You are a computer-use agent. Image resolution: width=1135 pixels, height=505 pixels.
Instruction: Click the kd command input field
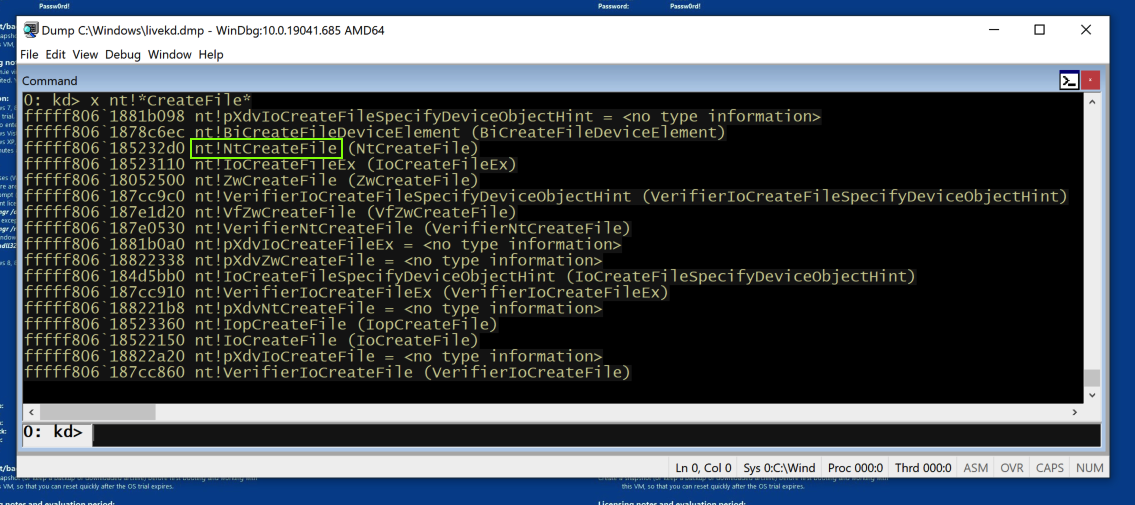[x=597, y=434]
